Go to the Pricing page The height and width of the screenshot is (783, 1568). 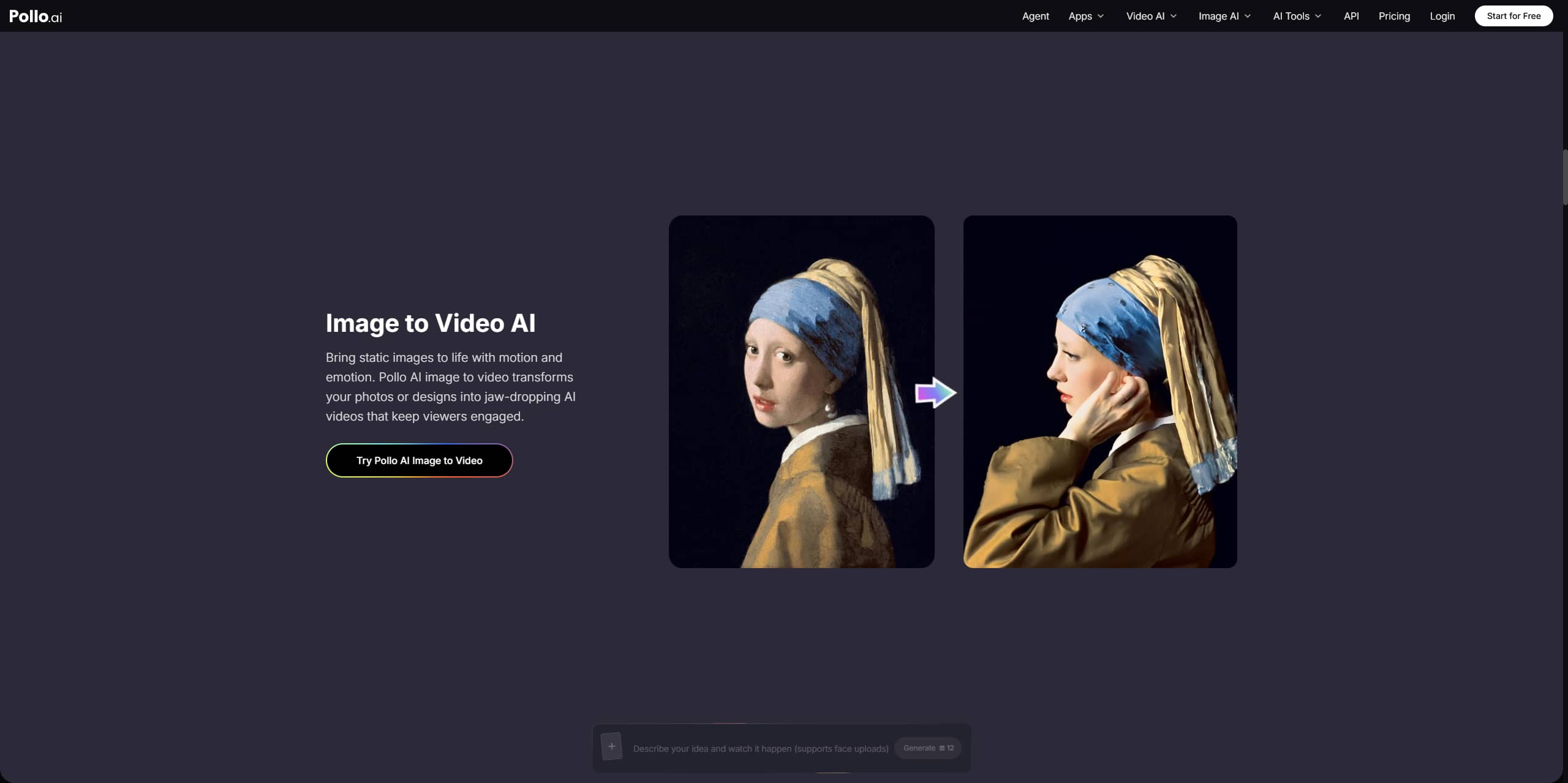(x=1394, y=16)
